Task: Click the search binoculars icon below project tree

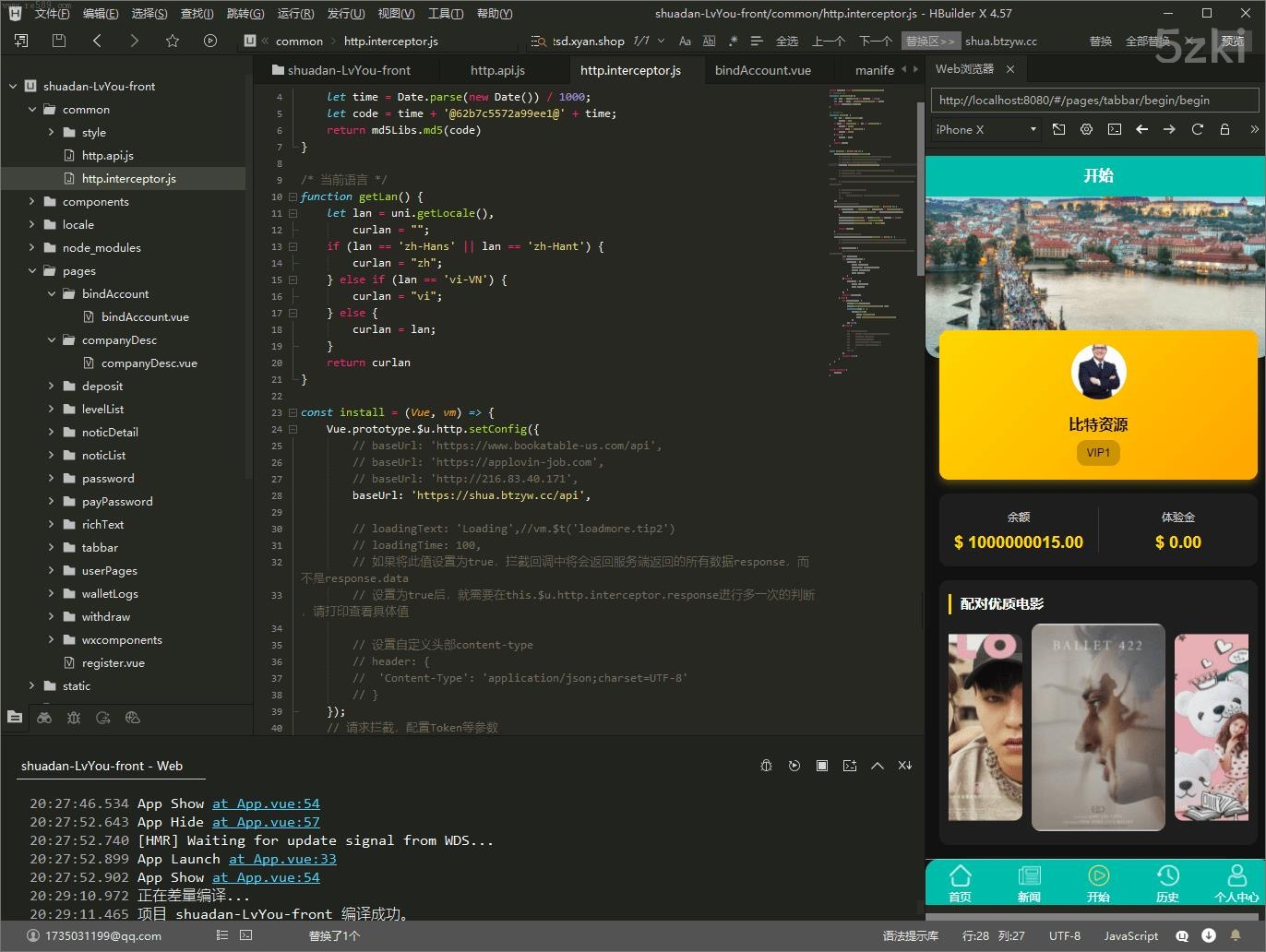Action: (x=44, y=718)
